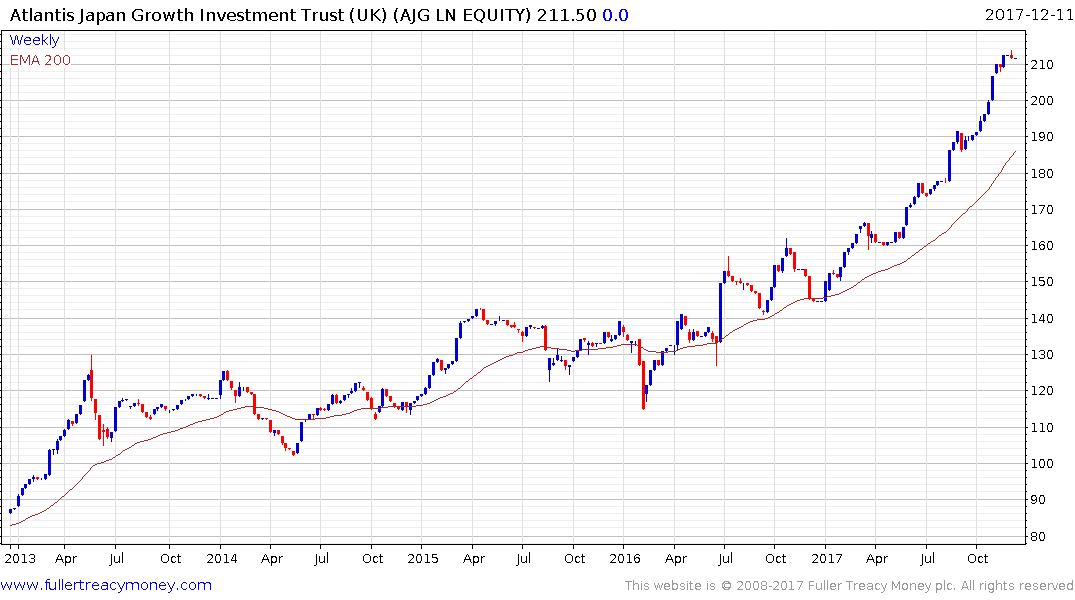Click the 190 price axis label
This screenshot has height=600, width=1075.
coord(1042,137)
